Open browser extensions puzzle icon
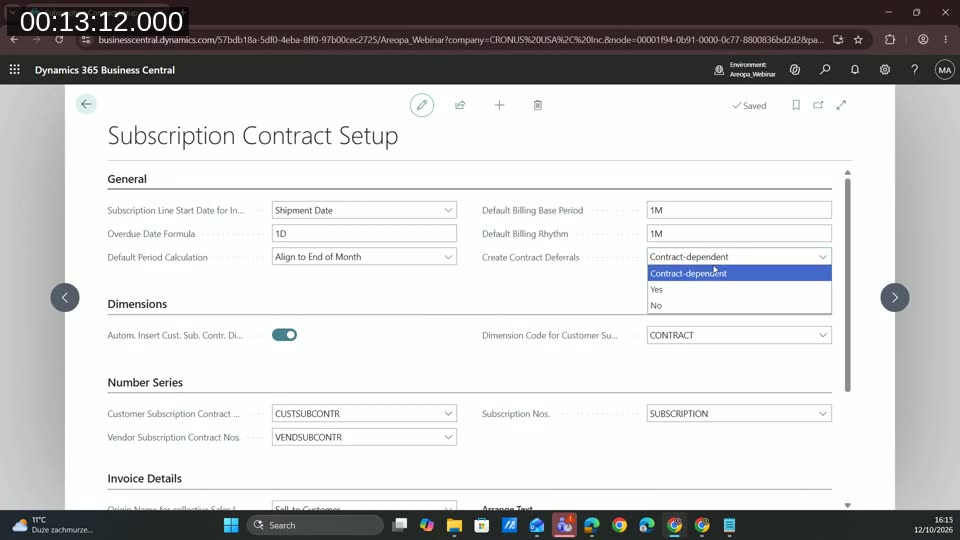The height and width of the screenshot is (540, 960). (890, 40)
